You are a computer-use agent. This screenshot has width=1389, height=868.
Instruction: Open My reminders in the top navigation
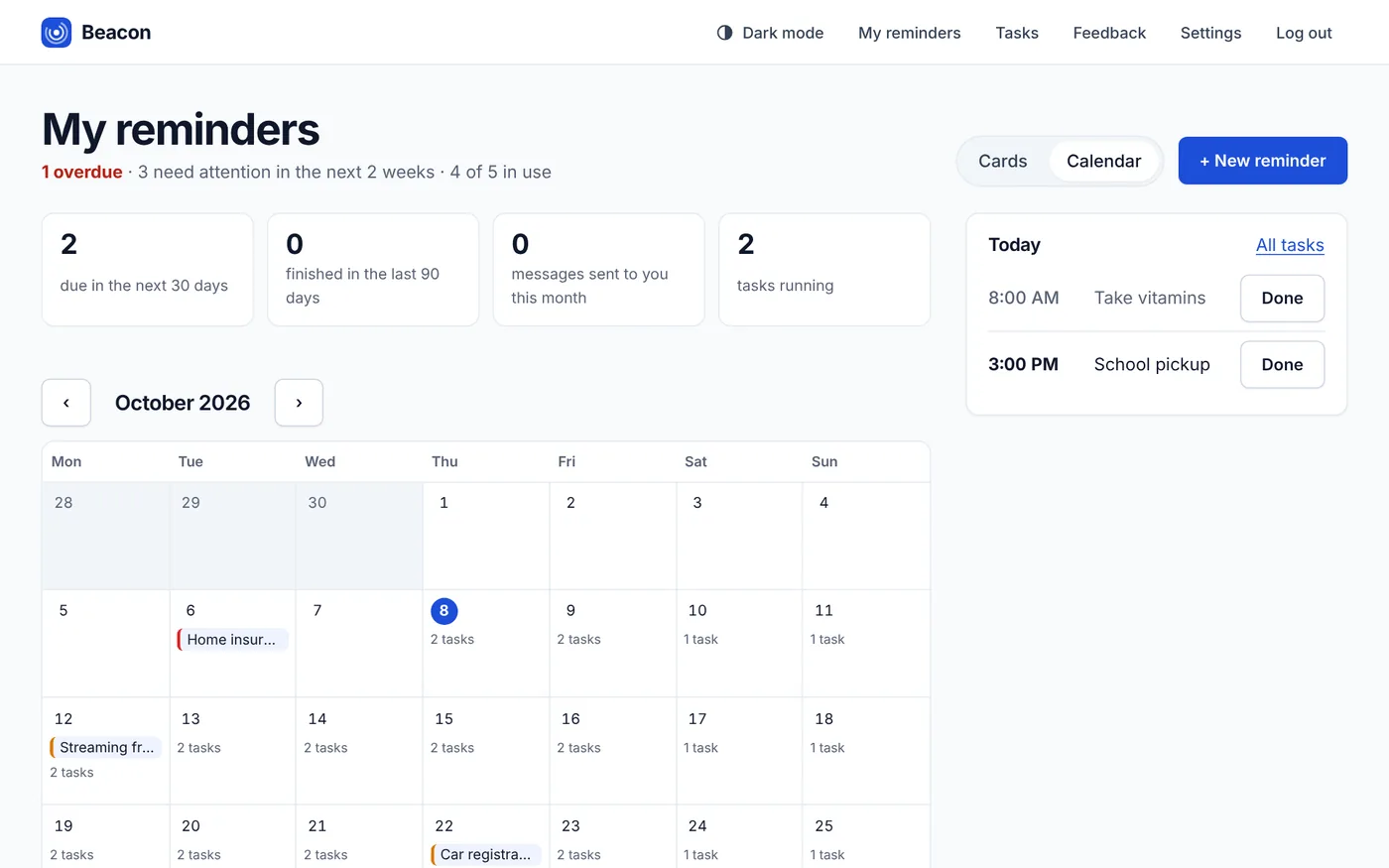909,33
